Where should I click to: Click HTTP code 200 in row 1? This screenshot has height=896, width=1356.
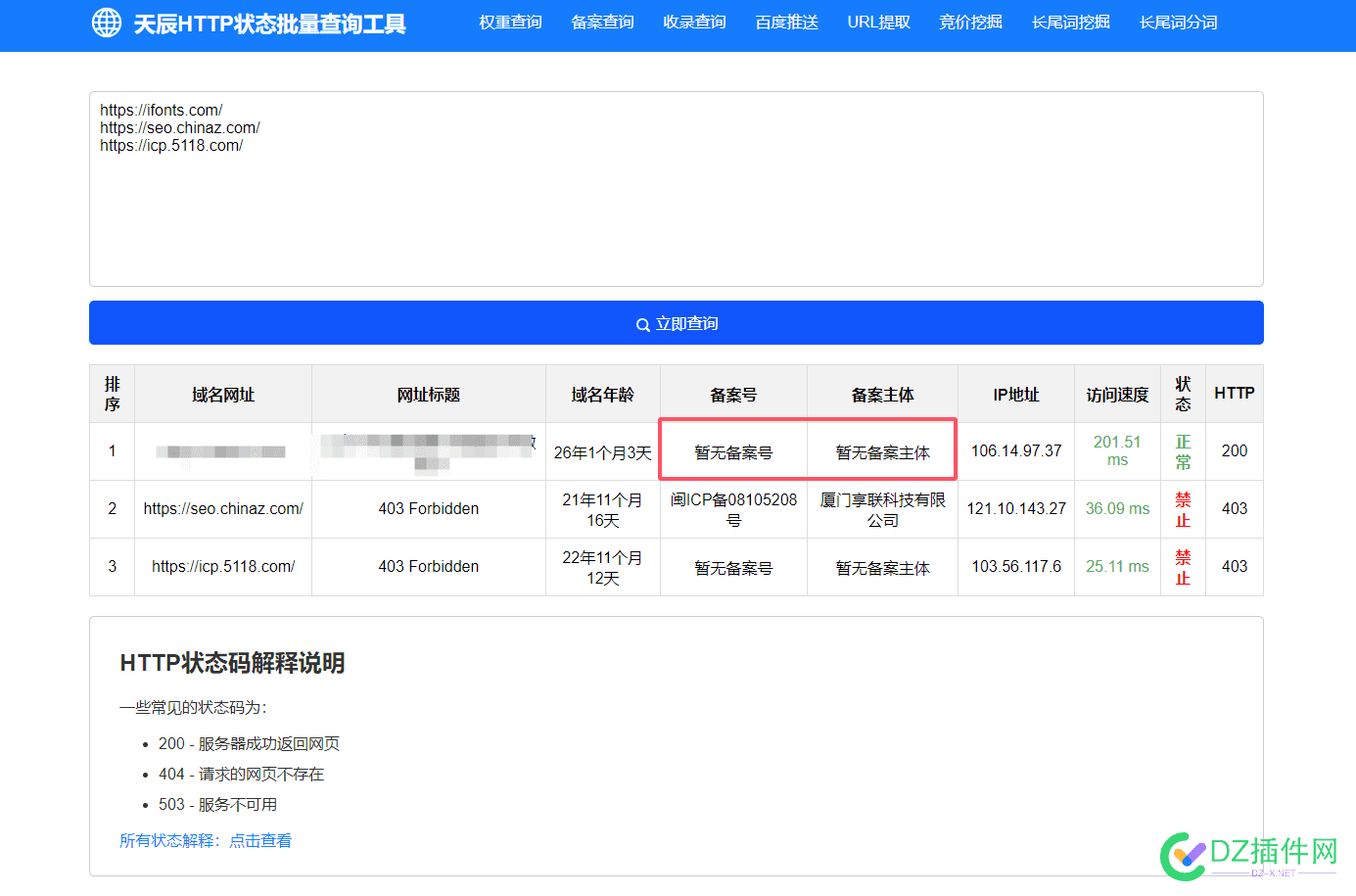(1235, 451)
